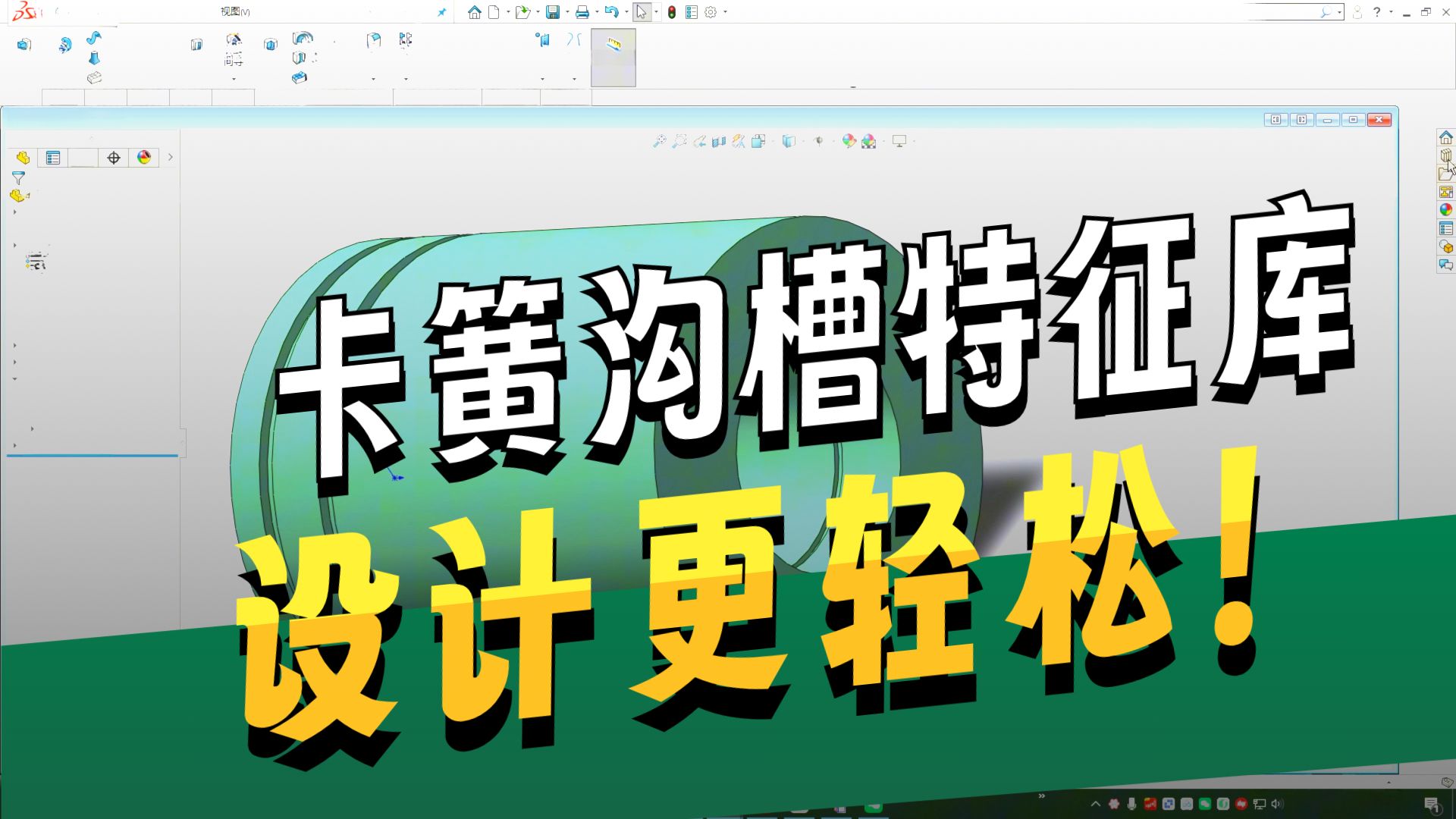Open the Appearances, Scenes and Decals pane
The image size is (1456, 819).
pyautogui.click(x=1447, y=207)
